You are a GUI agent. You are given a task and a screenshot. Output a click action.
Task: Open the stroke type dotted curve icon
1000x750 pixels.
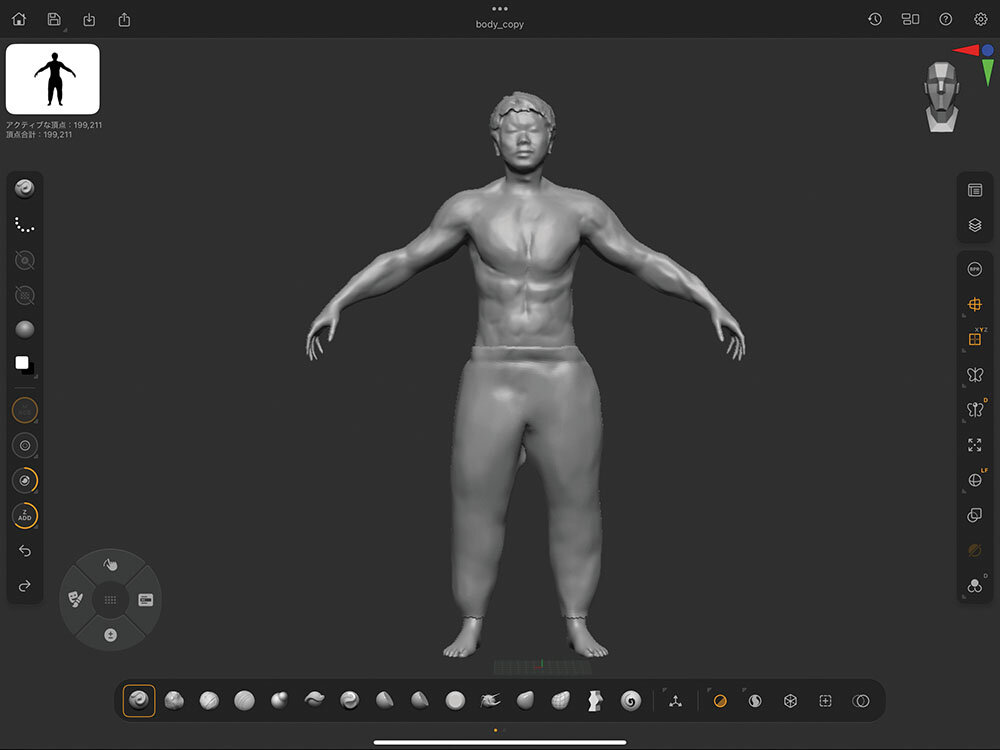tap(25, 225)
